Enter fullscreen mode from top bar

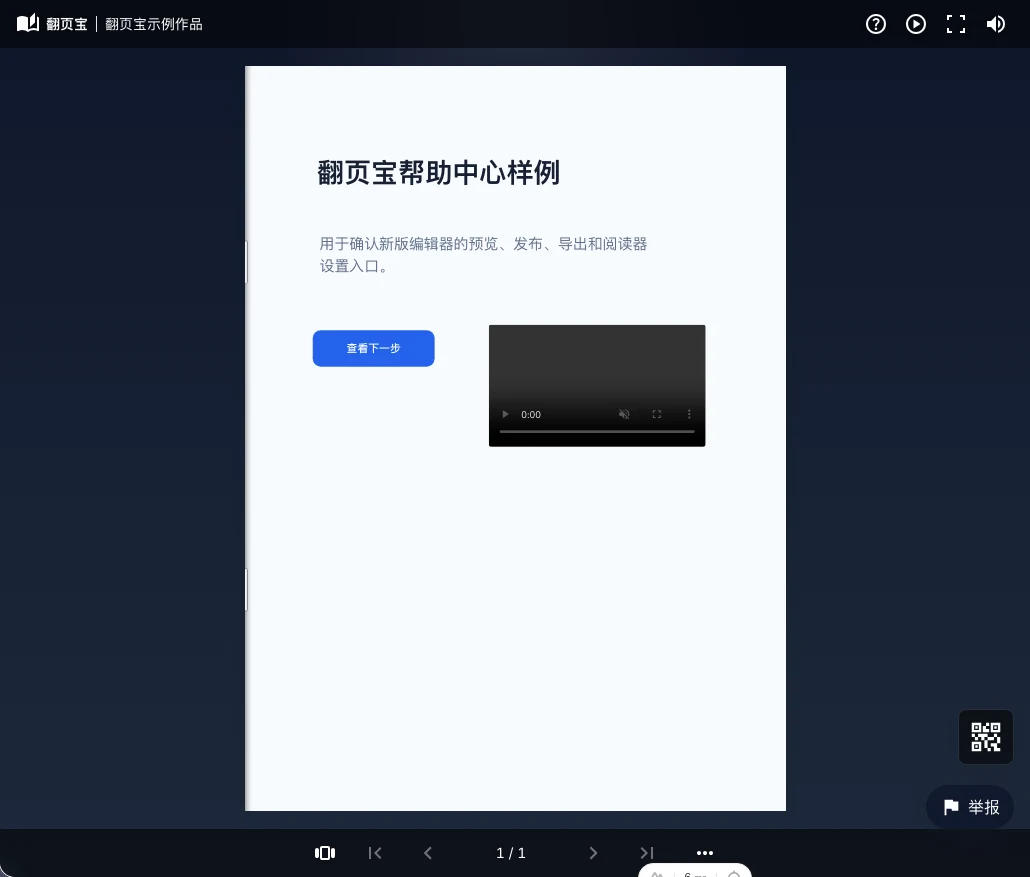coord(956,24)
